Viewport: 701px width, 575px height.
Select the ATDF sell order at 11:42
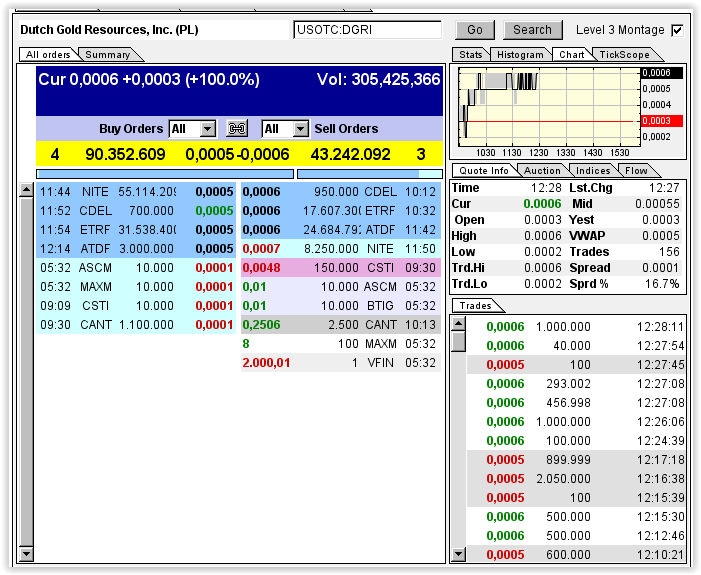[x=341, y=230]
